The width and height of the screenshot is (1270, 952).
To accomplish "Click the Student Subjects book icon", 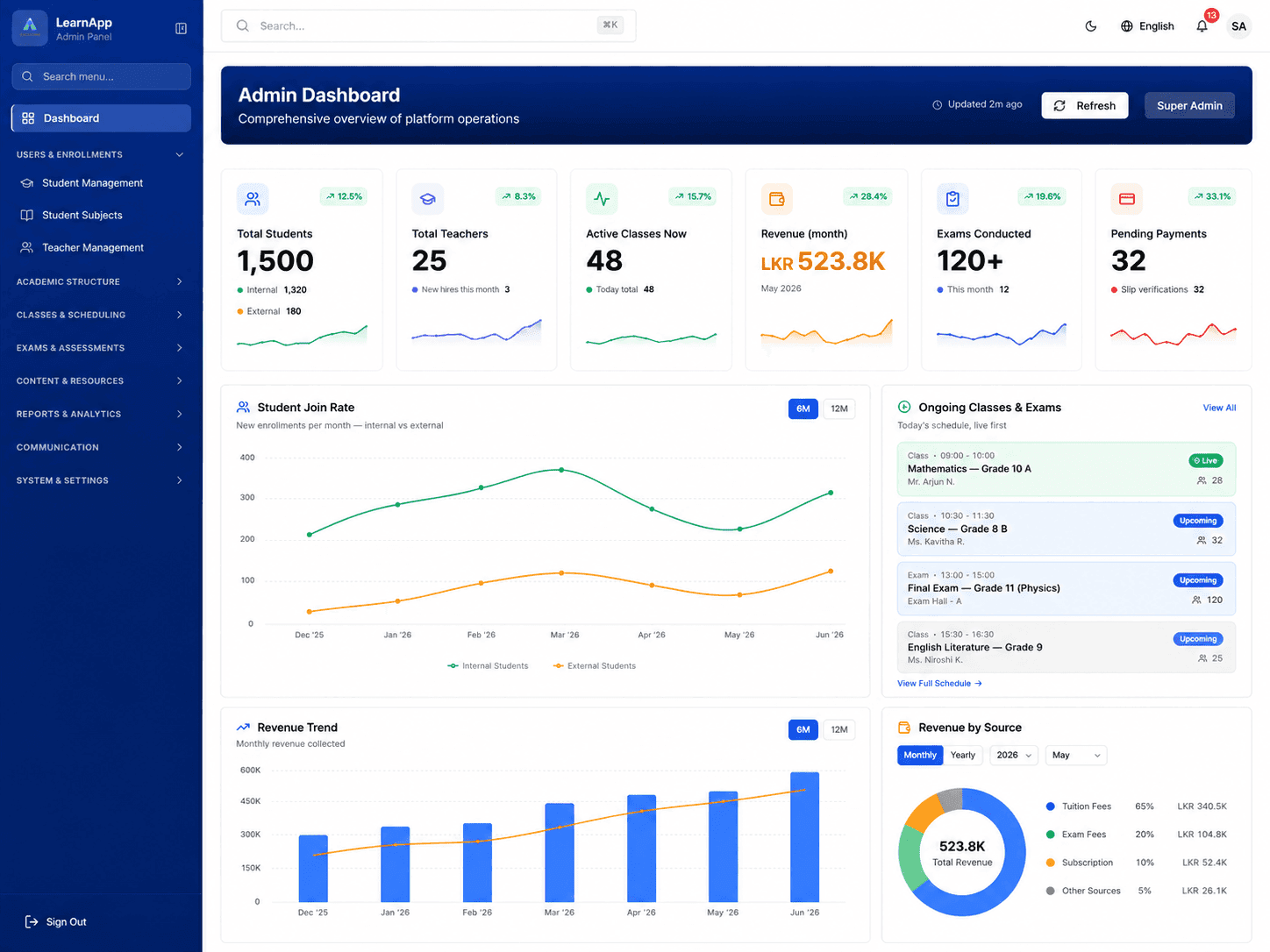I will tap(27, 216).
